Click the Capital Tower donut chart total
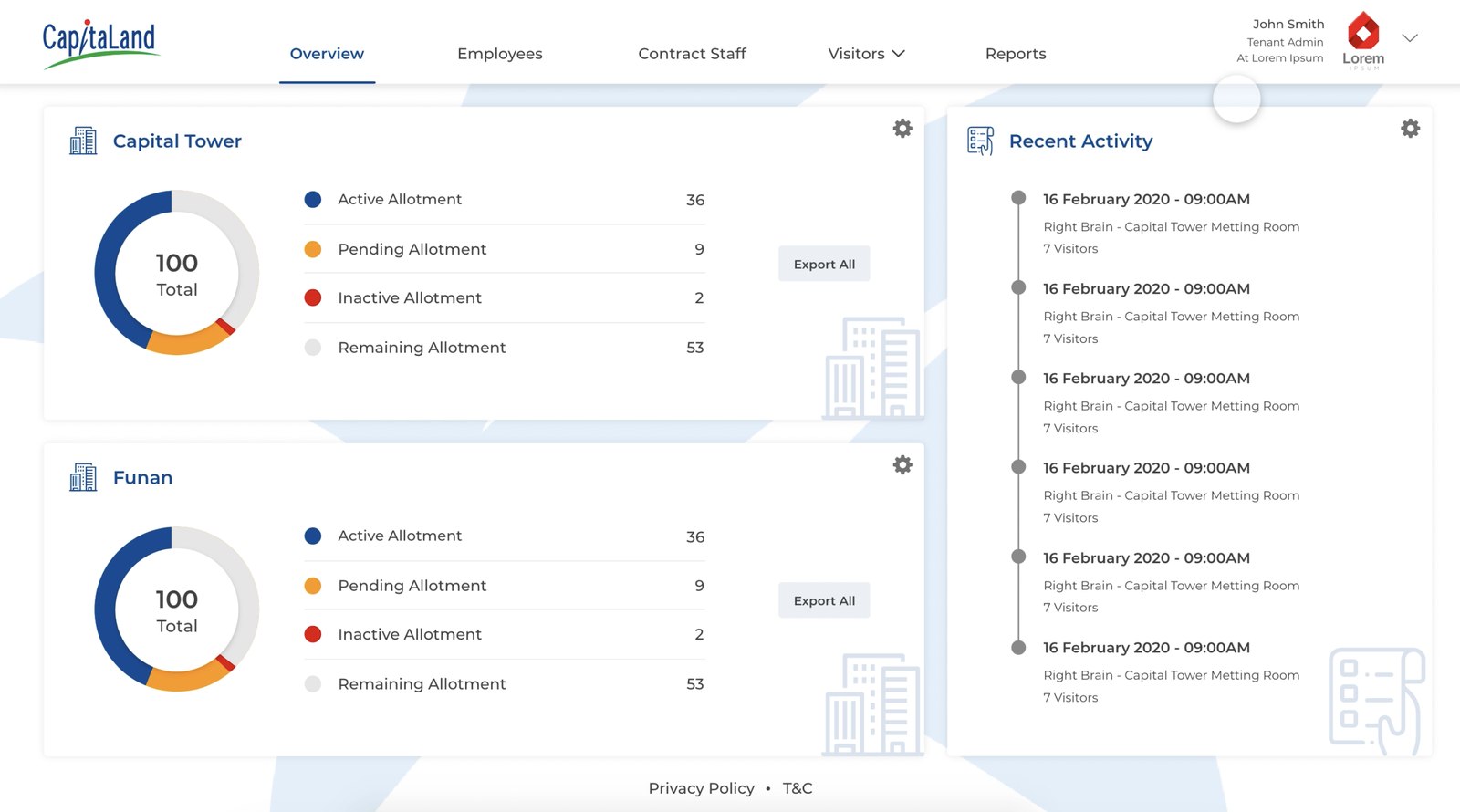The height and width of the screenshot is (812, 1460). 177,275
